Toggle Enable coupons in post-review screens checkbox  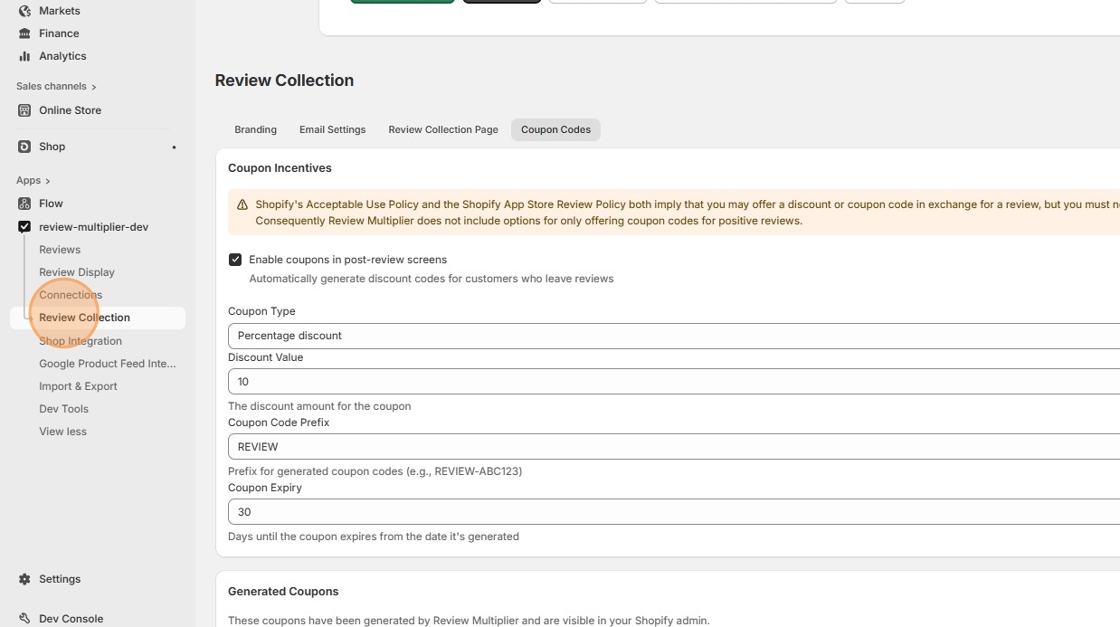tap(235, 259)
